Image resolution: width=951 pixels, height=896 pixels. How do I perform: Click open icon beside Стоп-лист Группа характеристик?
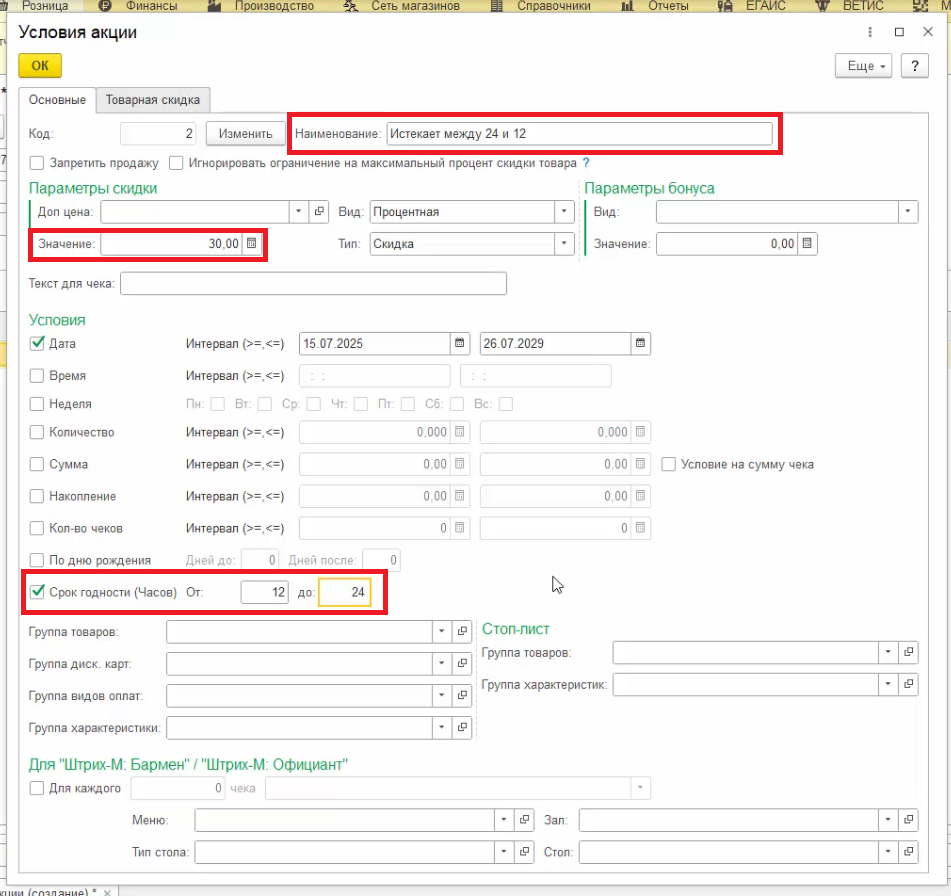908,685
